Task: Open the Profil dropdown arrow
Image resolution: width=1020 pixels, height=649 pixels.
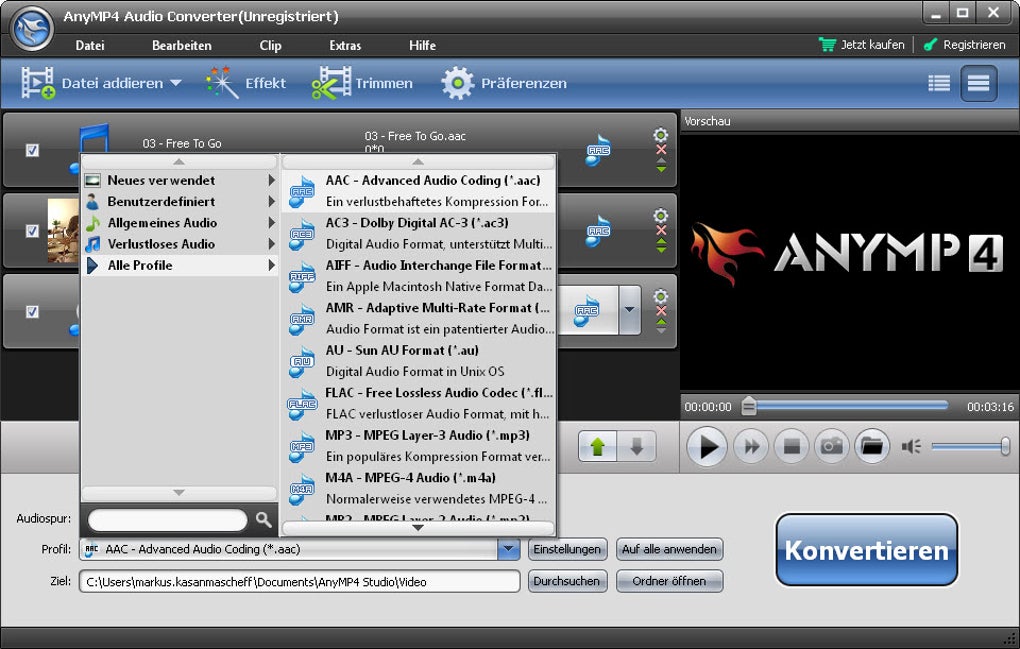Action: [x=508, y=549]
